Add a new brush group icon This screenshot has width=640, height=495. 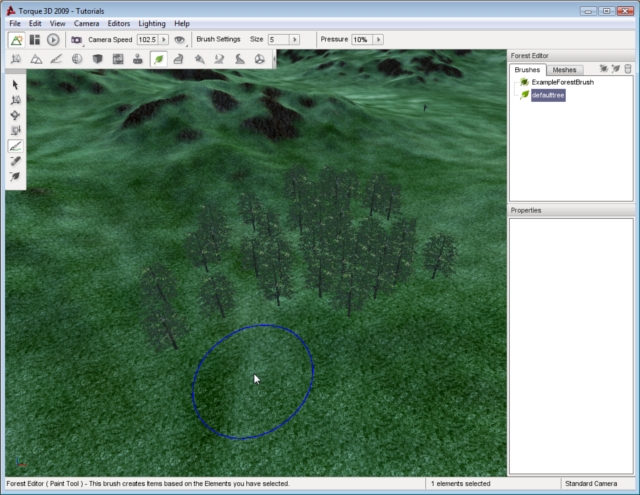(604, 69)
